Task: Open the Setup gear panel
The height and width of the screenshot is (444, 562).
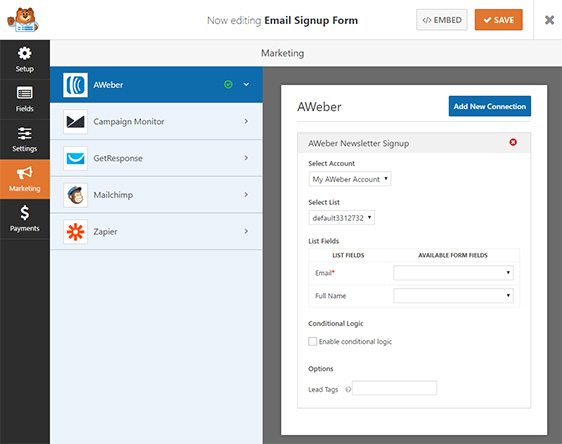Action: [24, 59]
